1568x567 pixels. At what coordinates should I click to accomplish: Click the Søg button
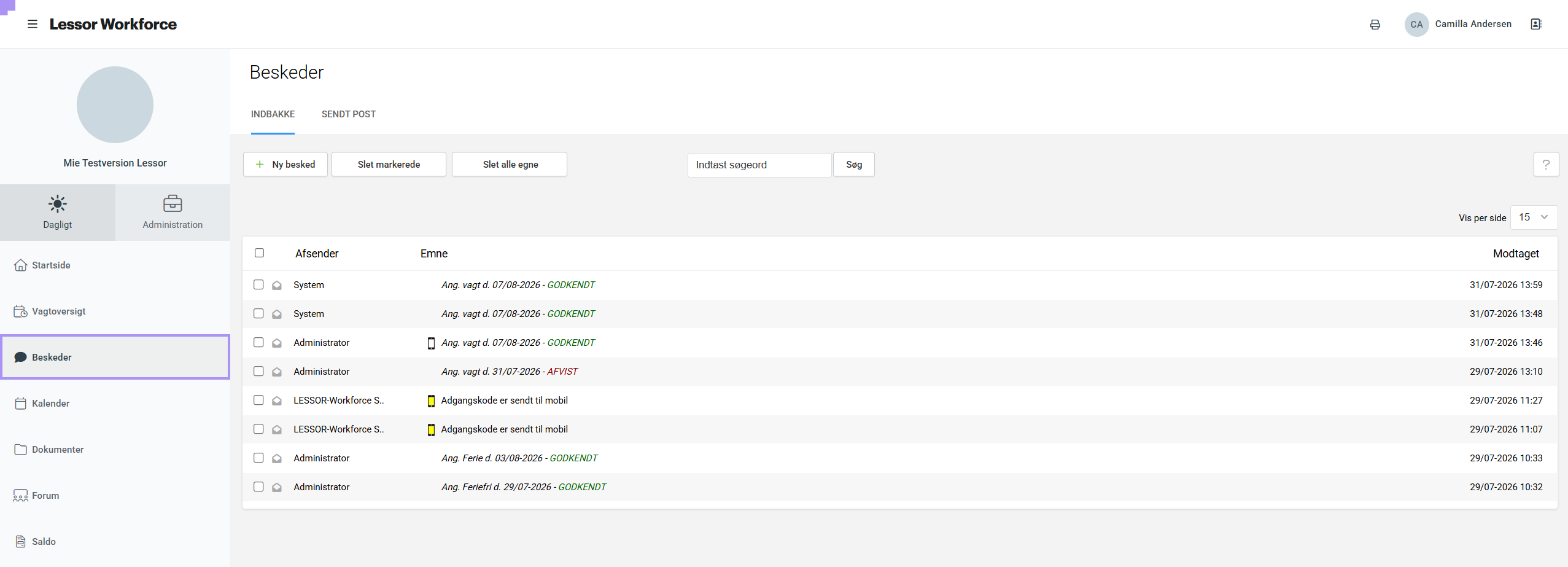(854, 165)
